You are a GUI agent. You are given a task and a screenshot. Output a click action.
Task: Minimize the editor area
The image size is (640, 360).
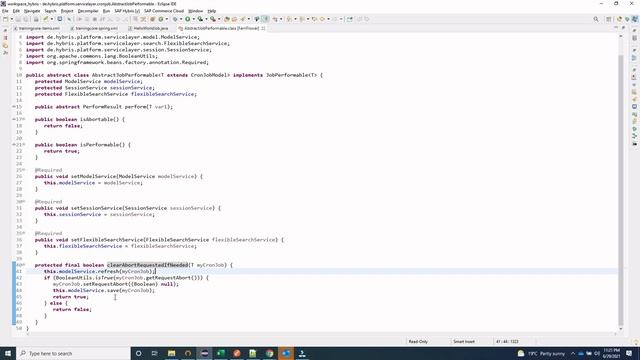[x=616, y=28]
